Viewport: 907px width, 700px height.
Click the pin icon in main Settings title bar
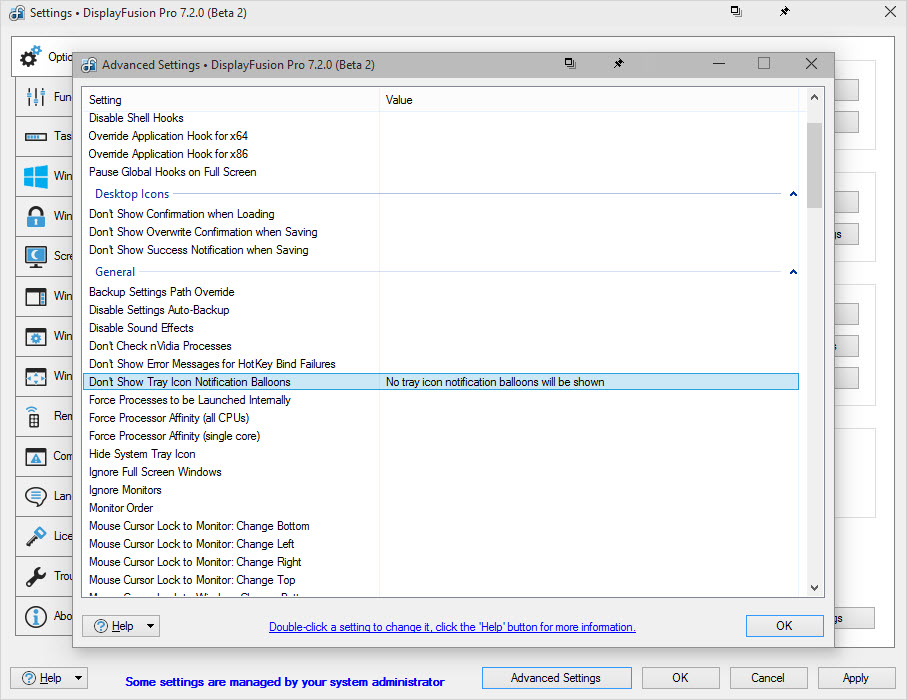point(784,12)
